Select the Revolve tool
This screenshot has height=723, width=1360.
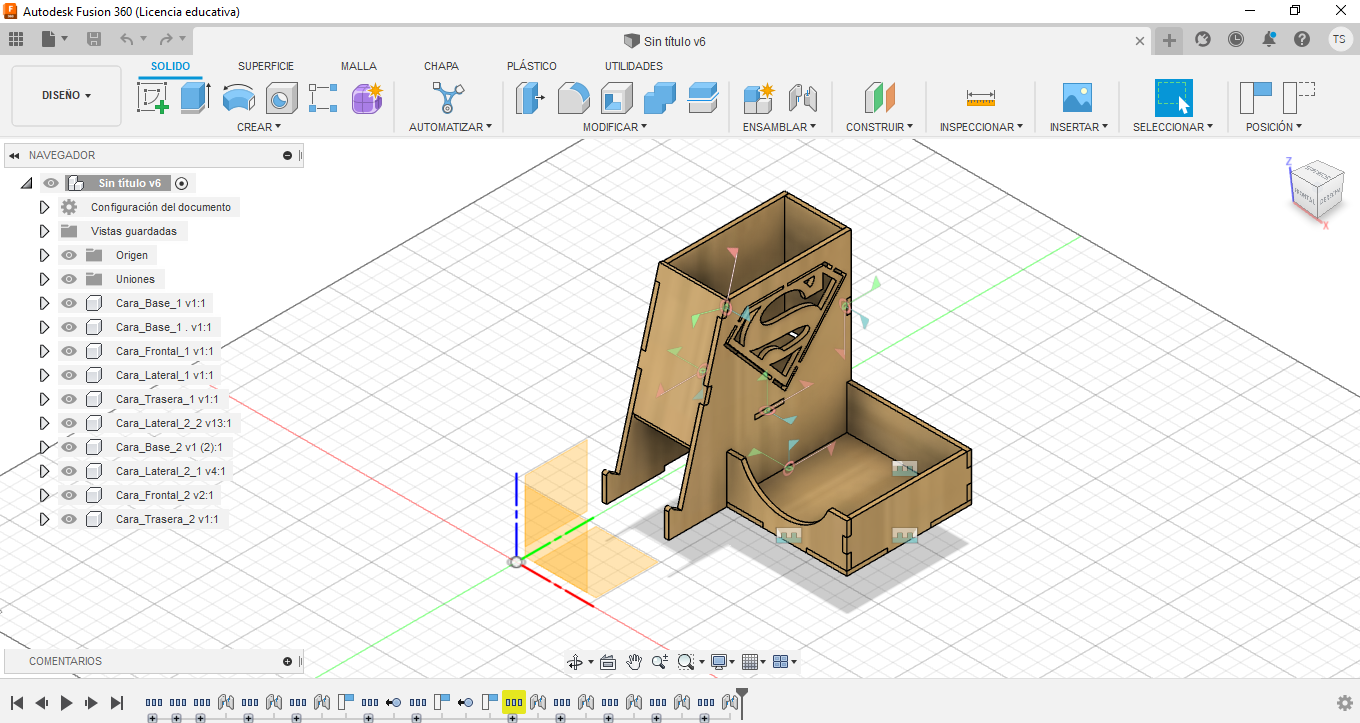click(238, 98)
